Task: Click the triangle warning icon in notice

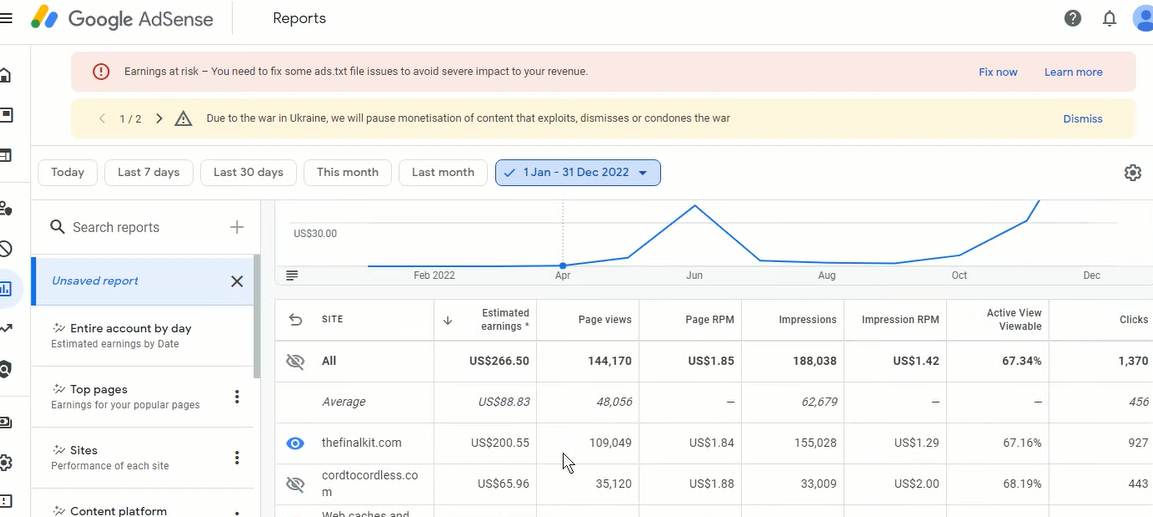Action: 183,118
